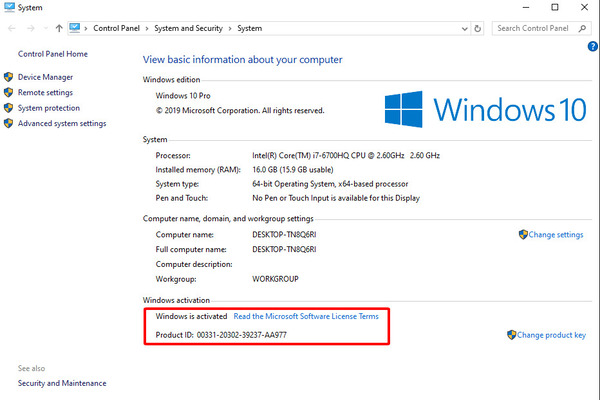Click shield icon beside Change product key

tap(512, 335)
